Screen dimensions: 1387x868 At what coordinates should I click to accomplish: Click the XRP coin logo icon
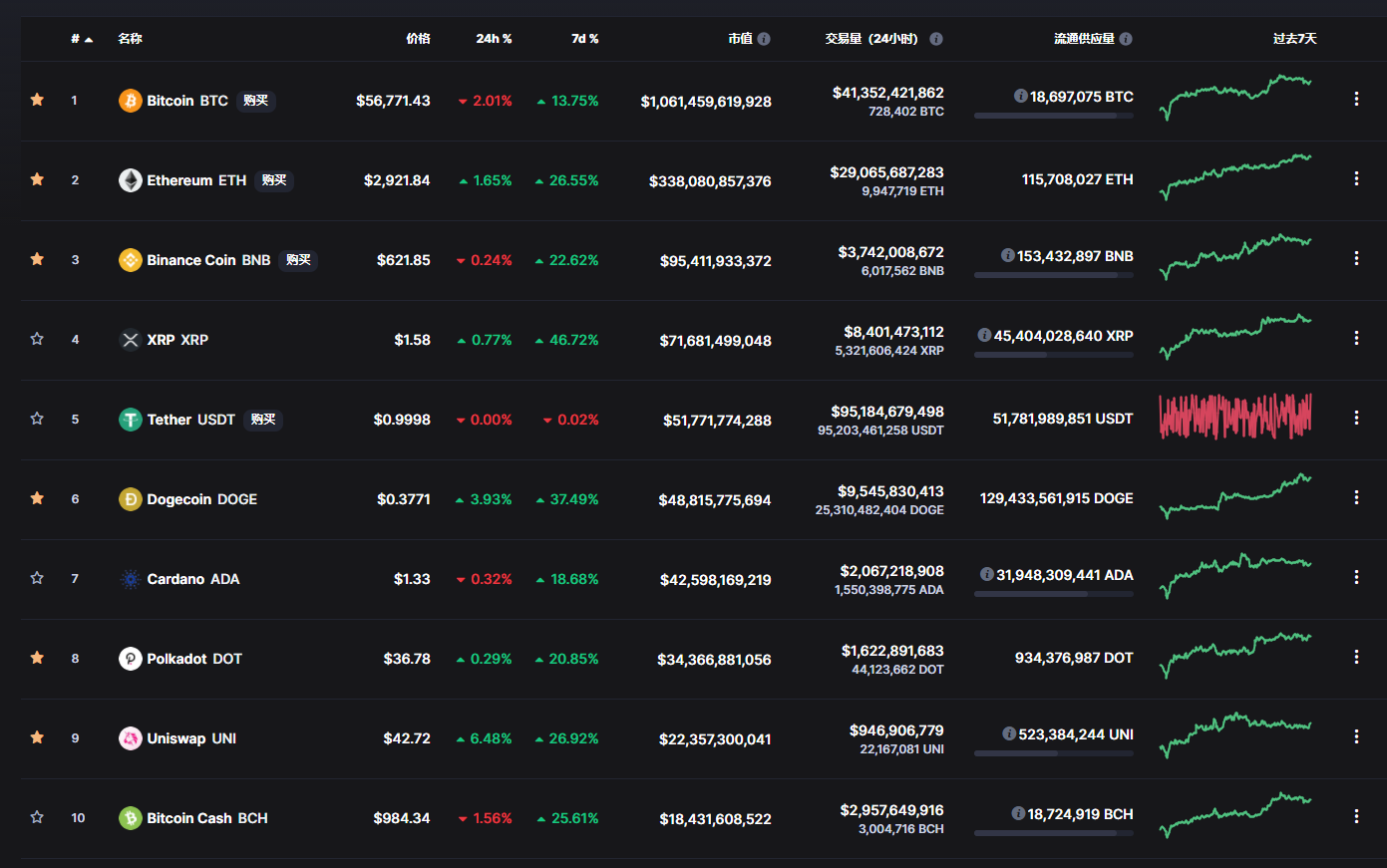tap(131, 340)
